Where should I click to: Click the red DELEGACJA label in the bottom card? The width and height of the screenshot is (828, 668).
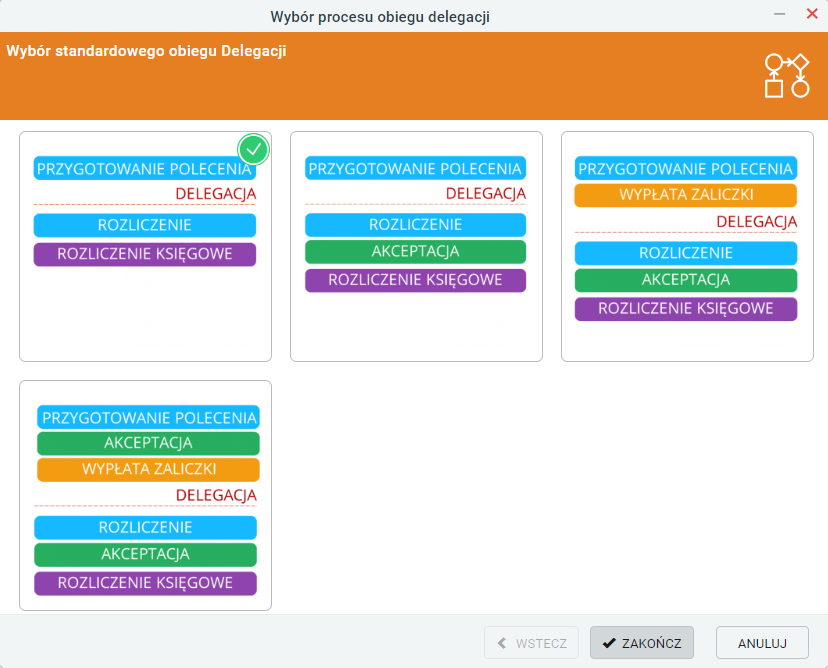click(x=216, y=495)
